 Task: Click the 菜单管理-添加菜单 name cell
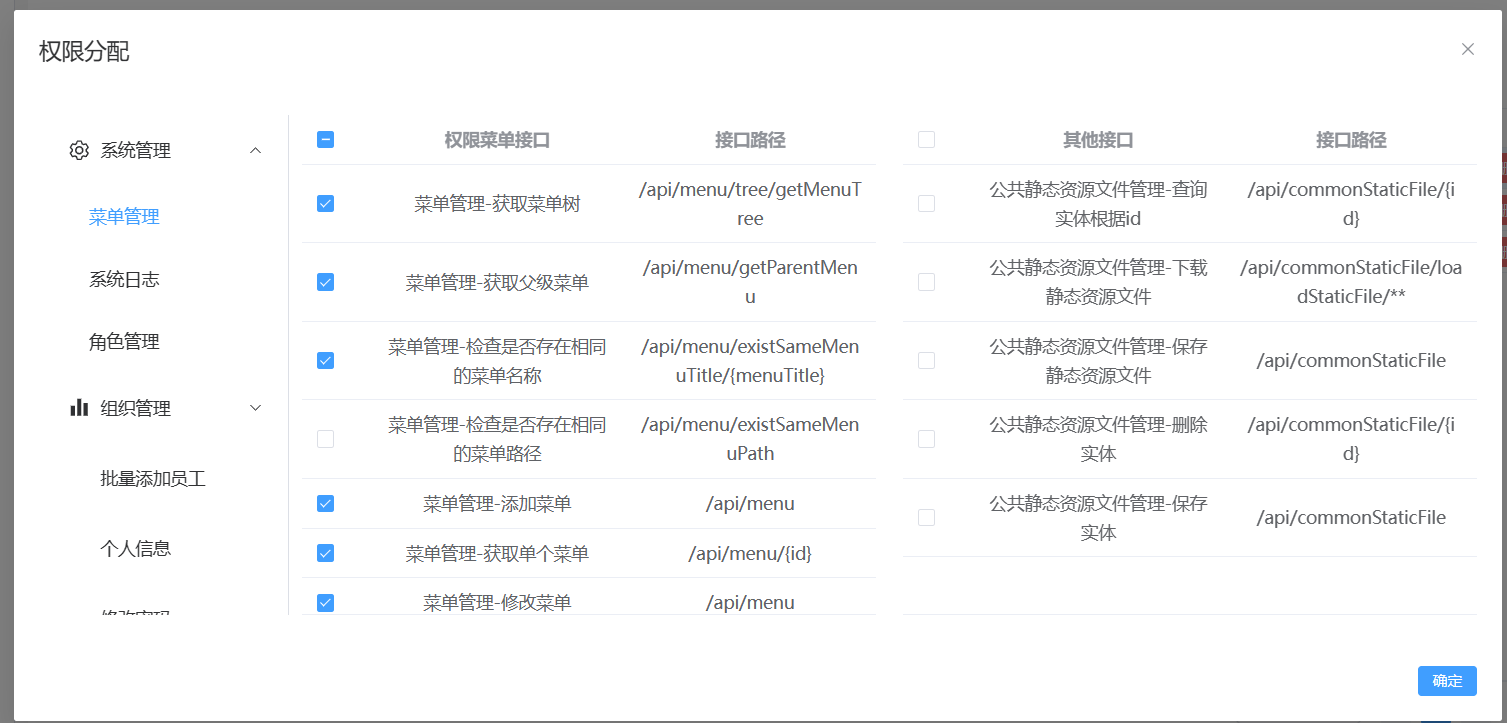[x=497, y=503]
